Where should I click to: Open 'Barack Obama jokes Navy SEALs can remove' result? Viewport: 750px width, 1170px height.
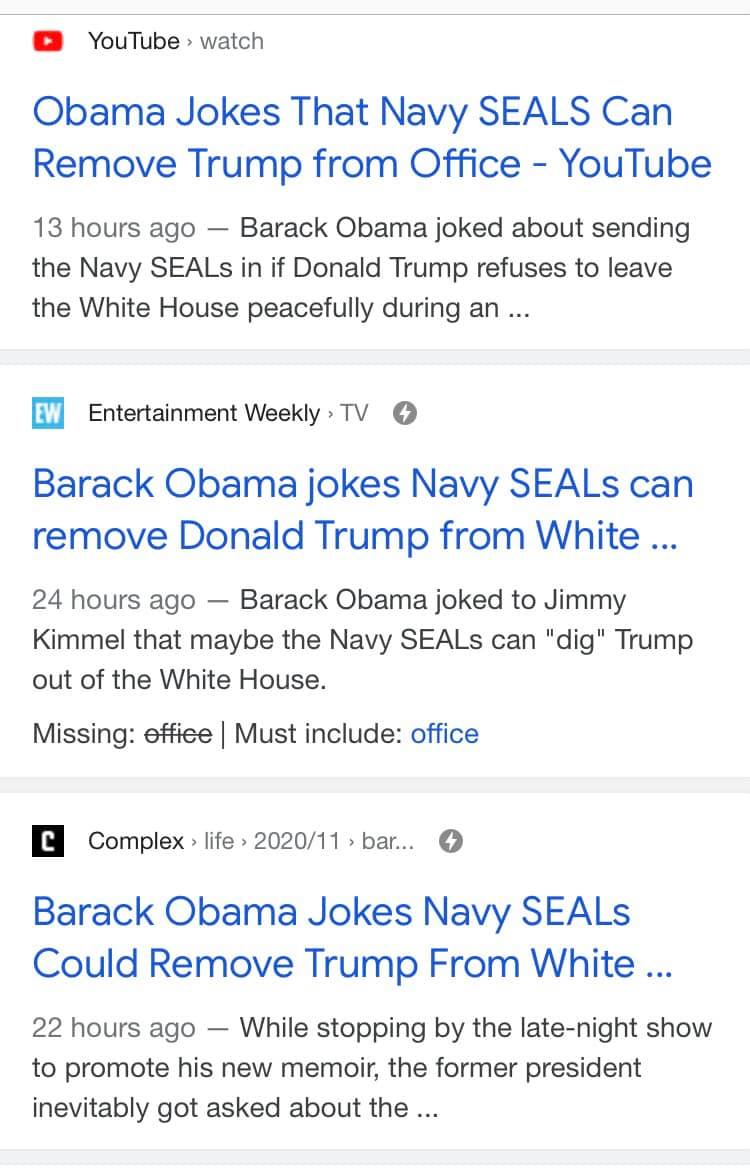[363, 510]
